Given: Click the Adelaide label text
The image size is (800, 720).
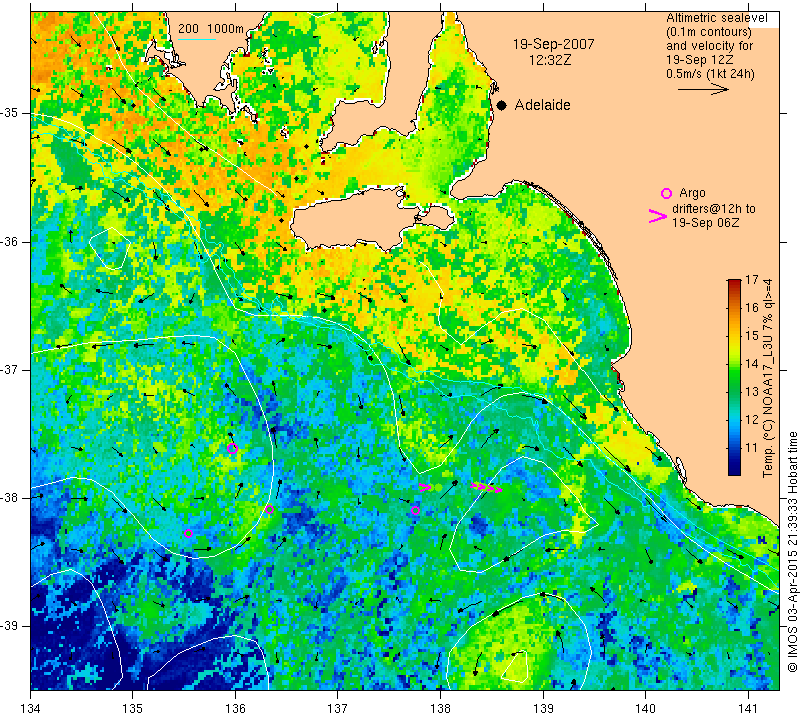Looking at the screenshot, I should pos(542,105).
